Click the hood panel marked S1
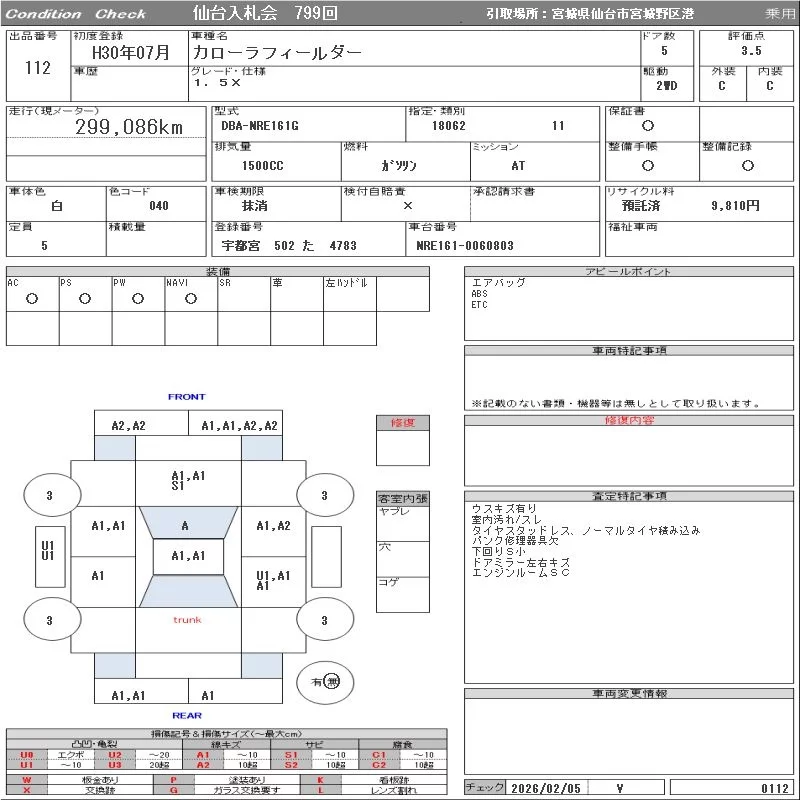 (x=188, y=481)
